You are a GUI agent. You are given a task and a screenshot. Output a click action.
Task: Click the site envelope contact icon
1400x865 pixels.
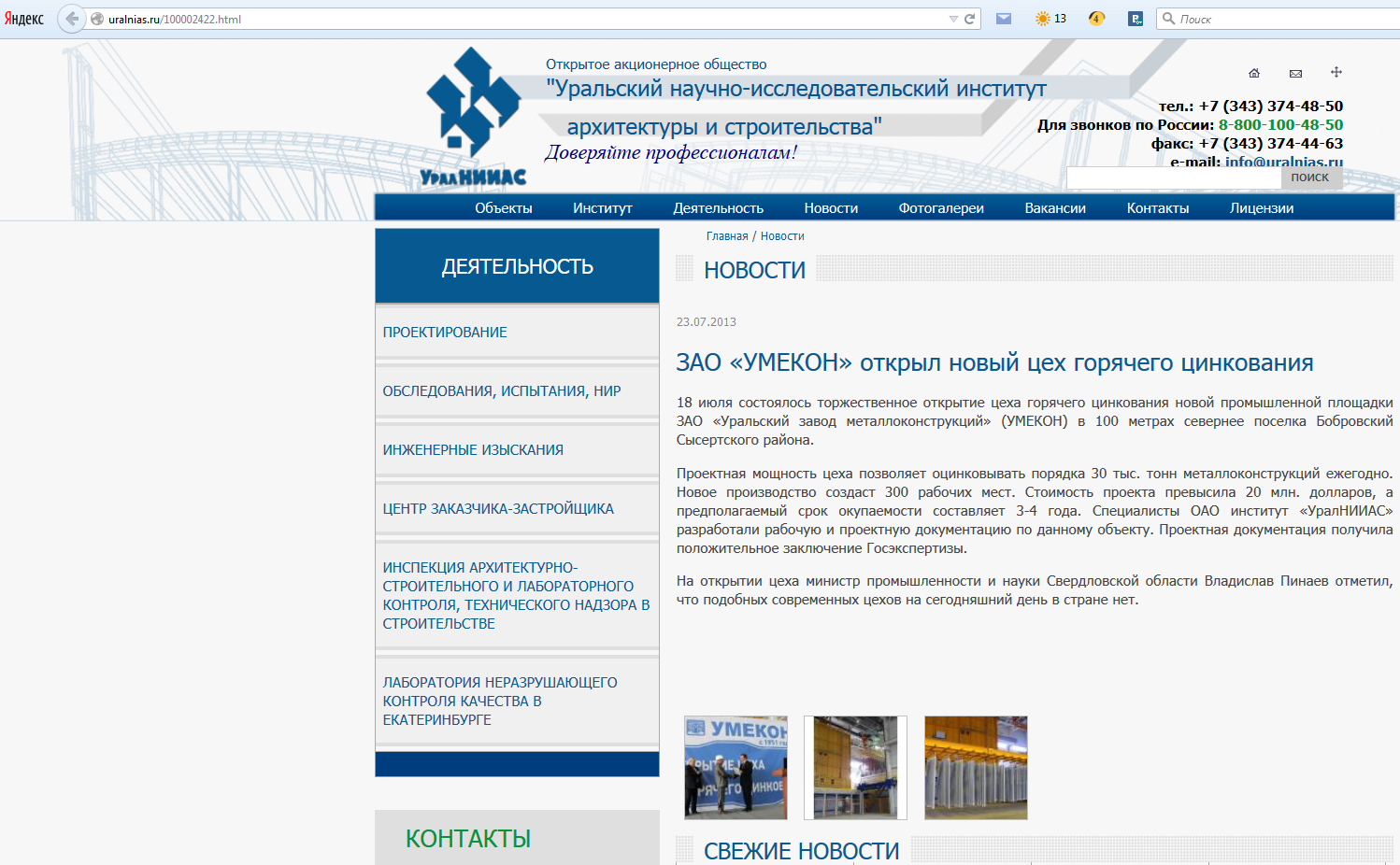click(x=1295, y=73)
